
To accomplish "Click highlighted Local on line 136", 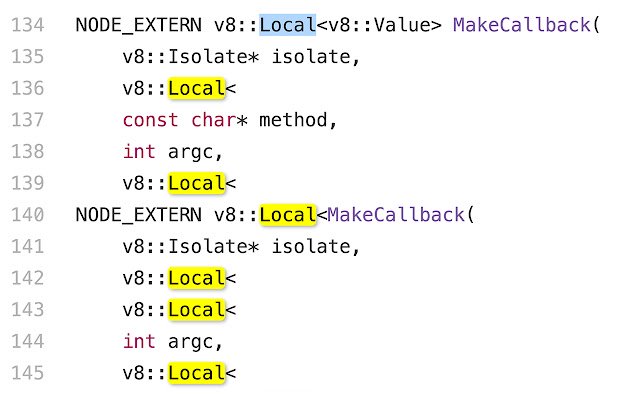I will pyautogui.click(x=197, y=88).
